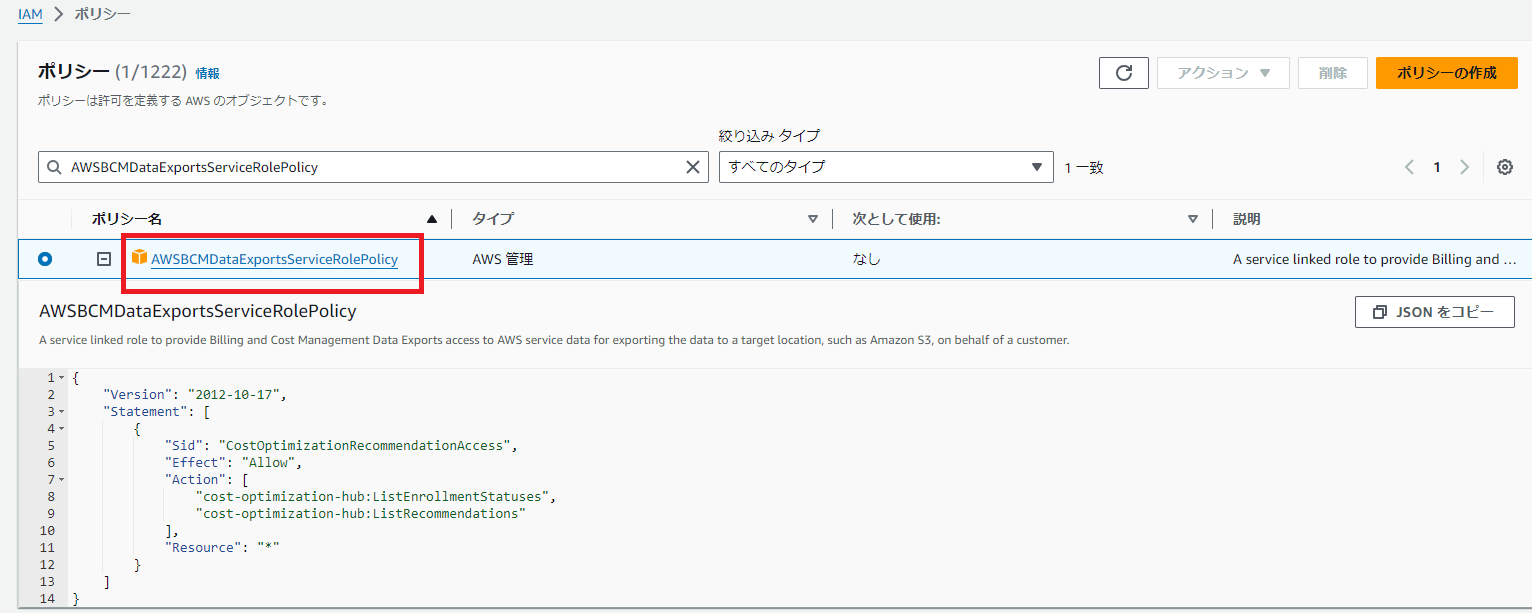Click the ポリシー (1/1222) heading

(112, 72)
